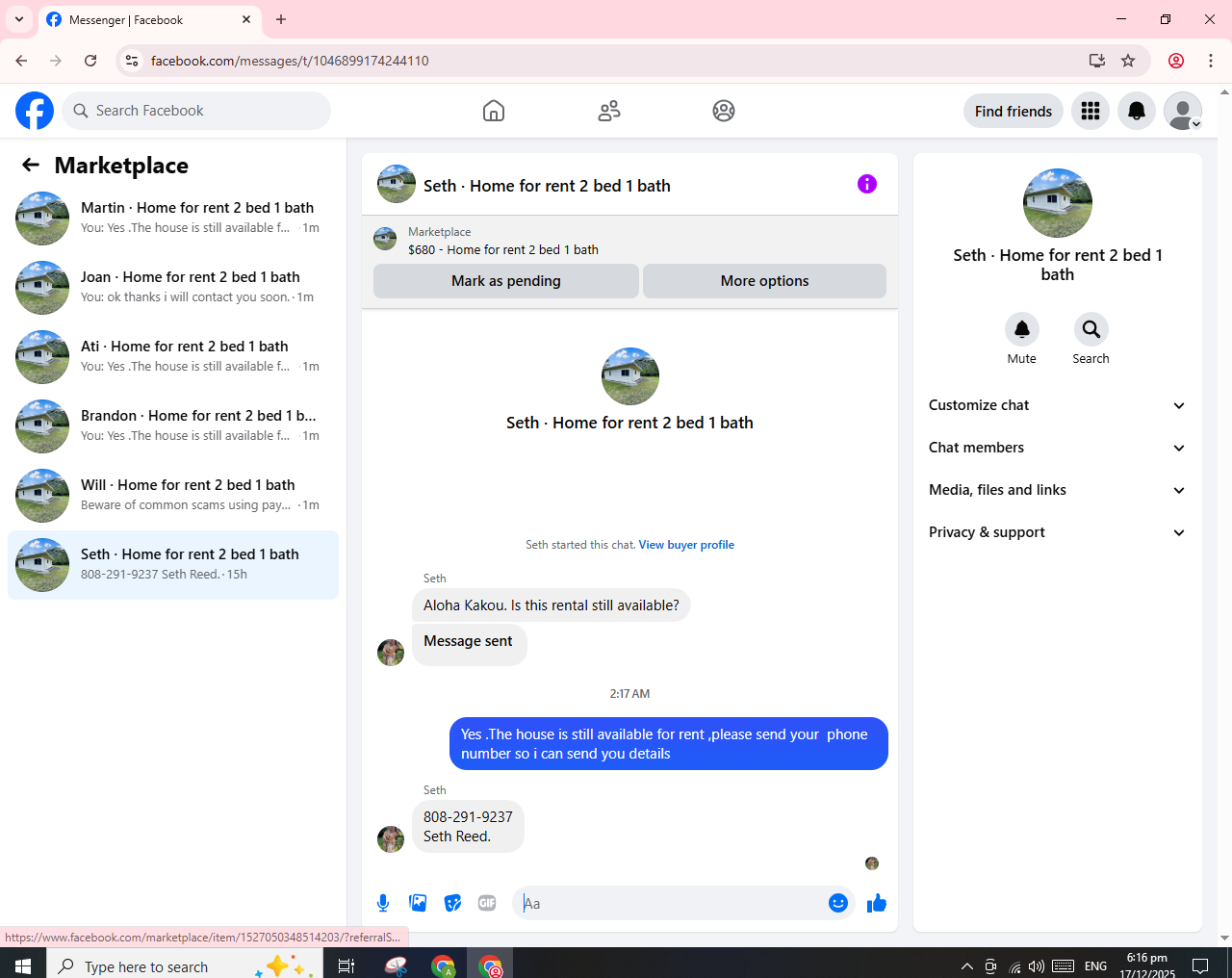This screenshot has height=978, width=1232.
Task: Click the message input box Aa
Action: (671, 903)
